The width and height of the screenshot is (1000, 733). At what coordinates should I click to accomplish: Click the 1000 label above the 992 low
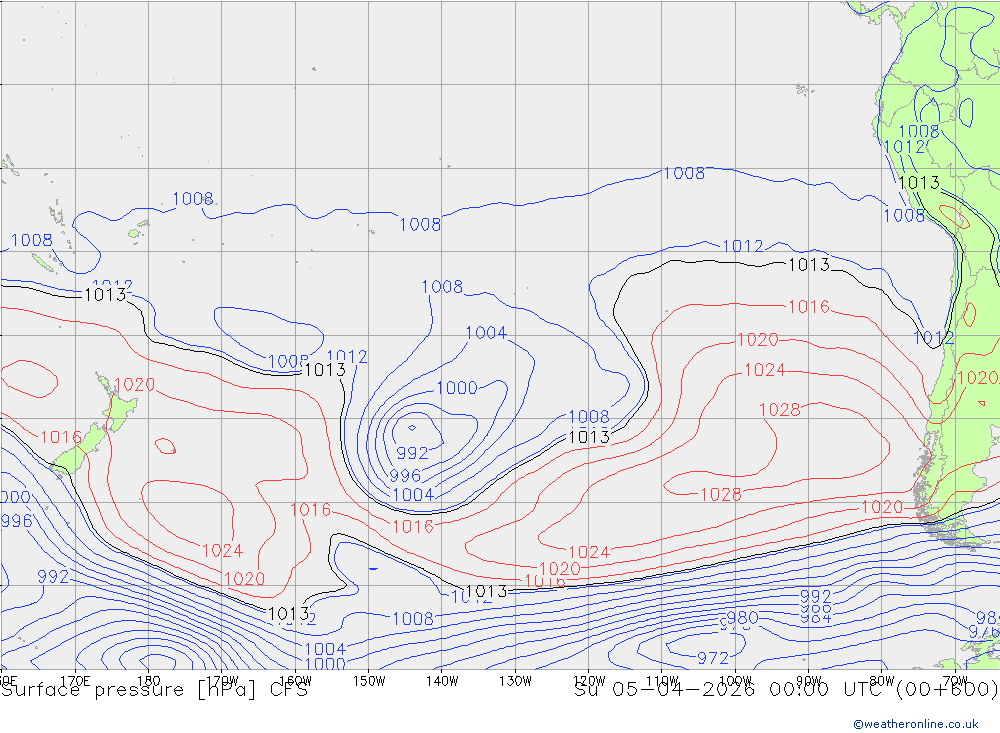click(457, 388)
